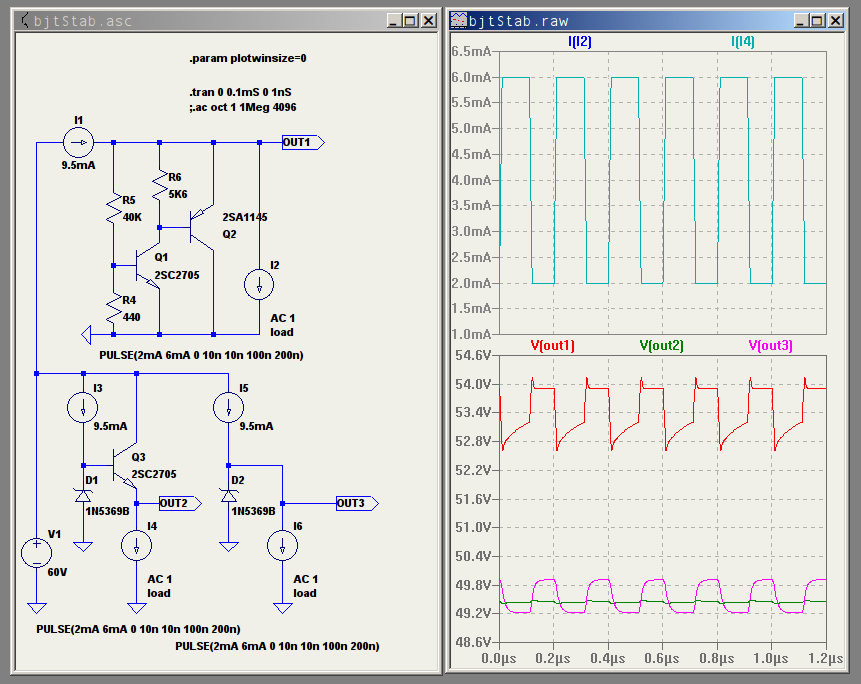The height and width of the screenshot is (684, 861).
Task: Select transistor Q2 2SA1145
Action: point(202,227)
